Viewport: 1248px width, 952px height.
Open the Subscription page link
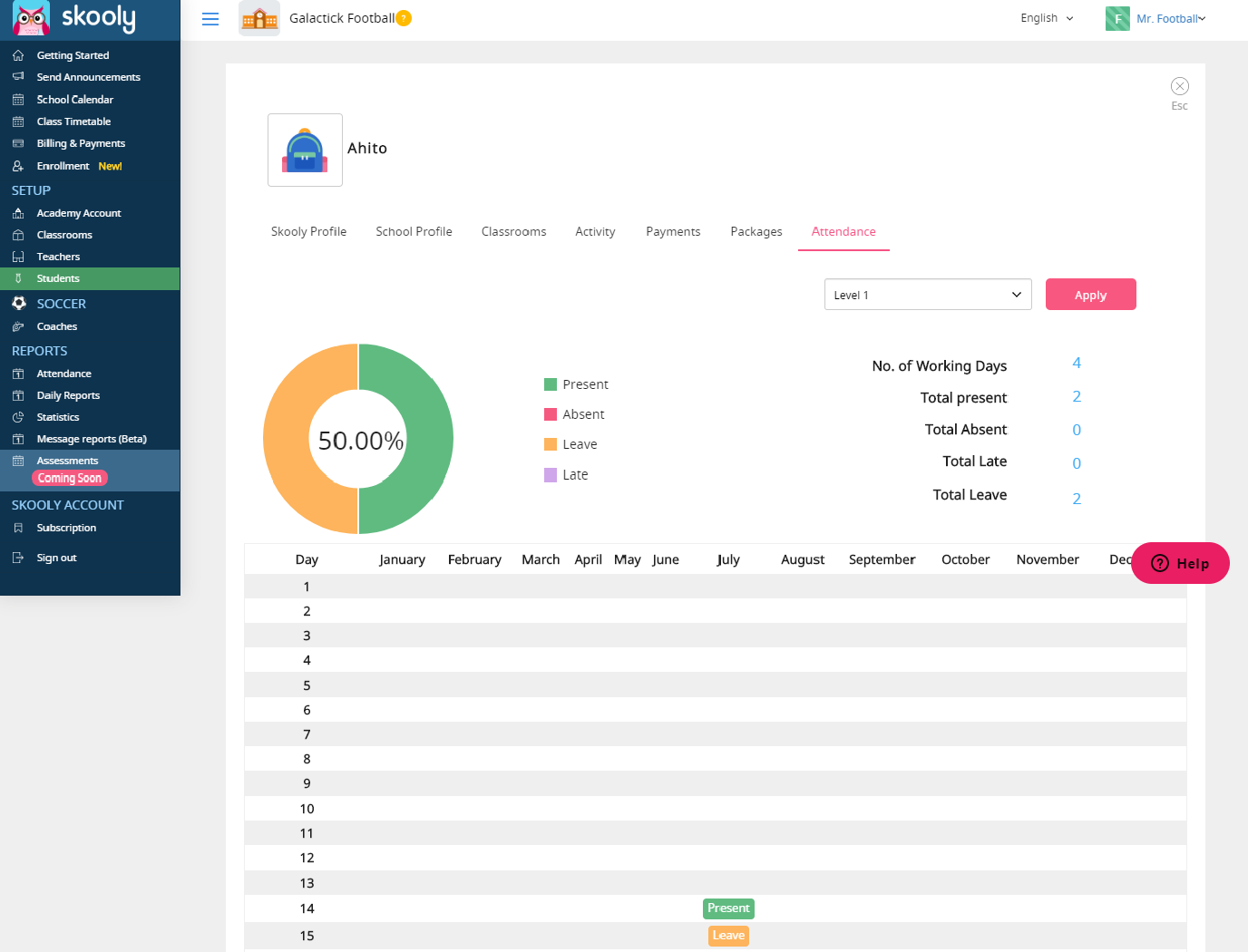tap(66, 528)
